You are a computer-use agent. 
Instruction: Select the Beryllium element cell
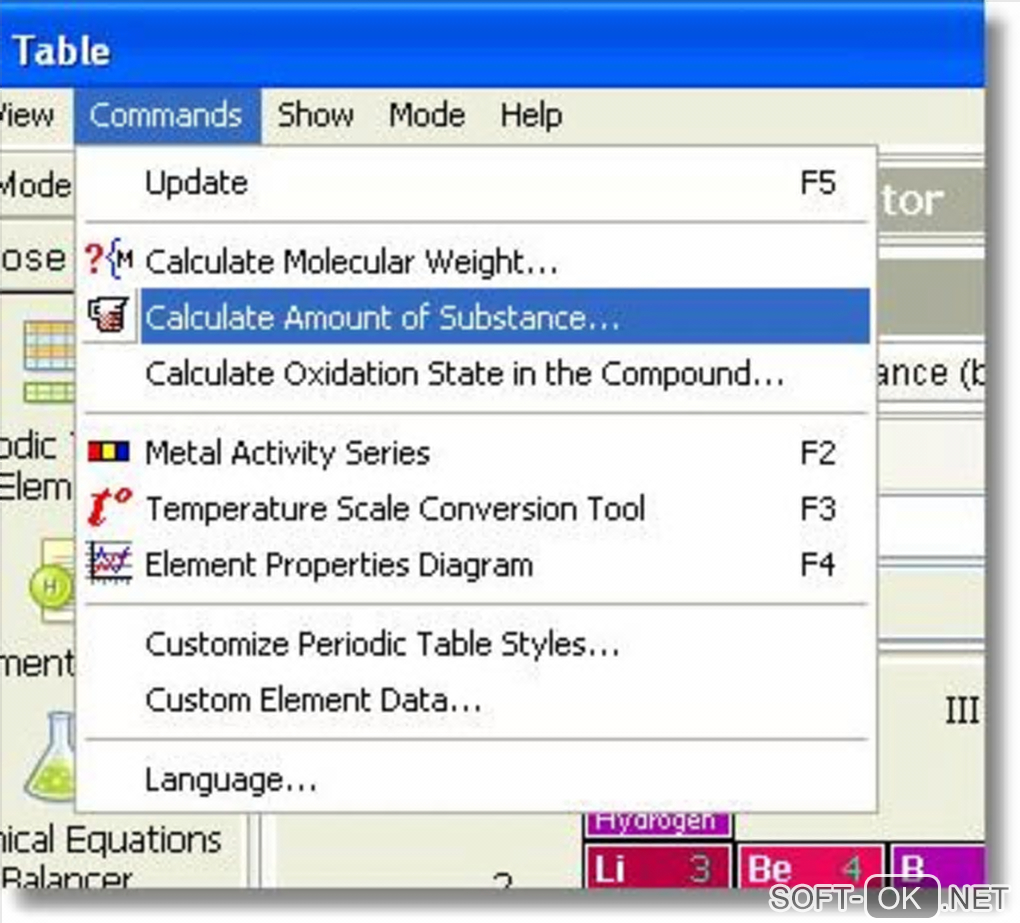(x=810, y=868)
